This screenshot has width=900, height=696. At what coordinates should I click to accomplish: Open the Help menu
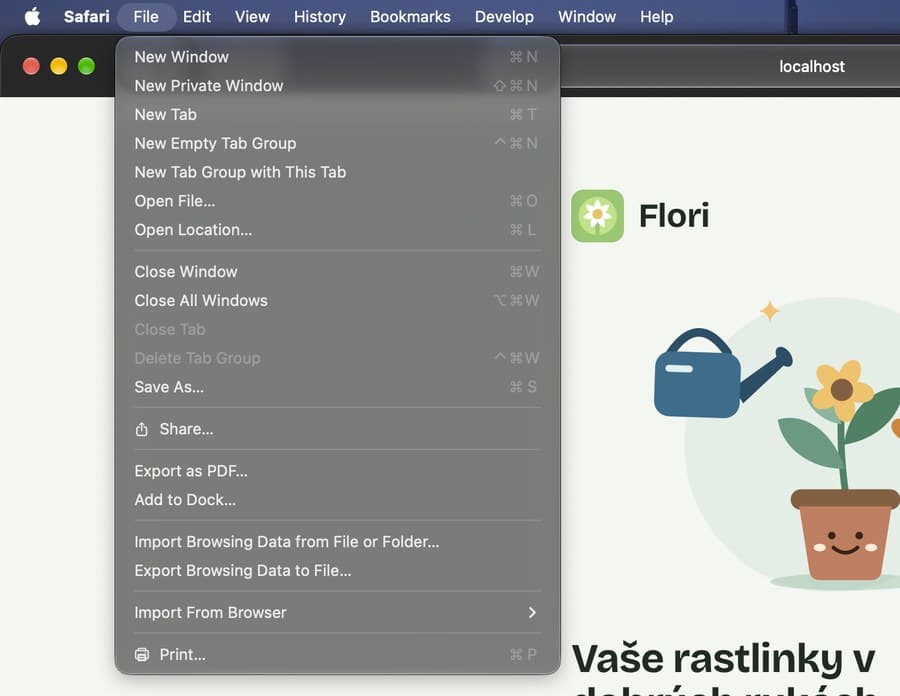click(x=657, y=17)
